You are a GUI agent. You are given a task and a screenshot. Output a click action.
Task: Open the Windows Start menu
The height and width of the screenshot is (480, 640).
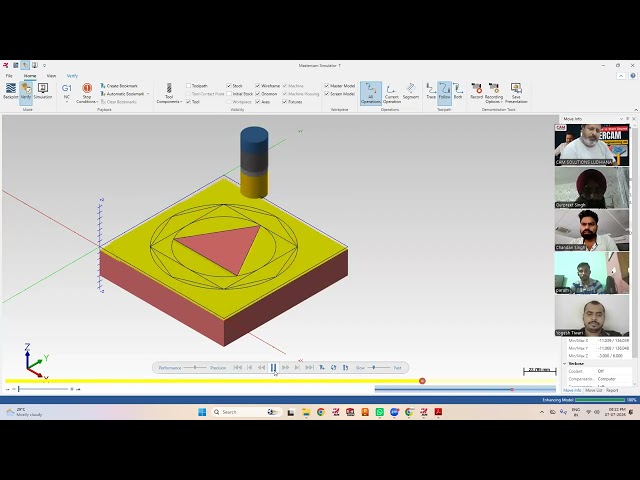click(x=202, y=412)
